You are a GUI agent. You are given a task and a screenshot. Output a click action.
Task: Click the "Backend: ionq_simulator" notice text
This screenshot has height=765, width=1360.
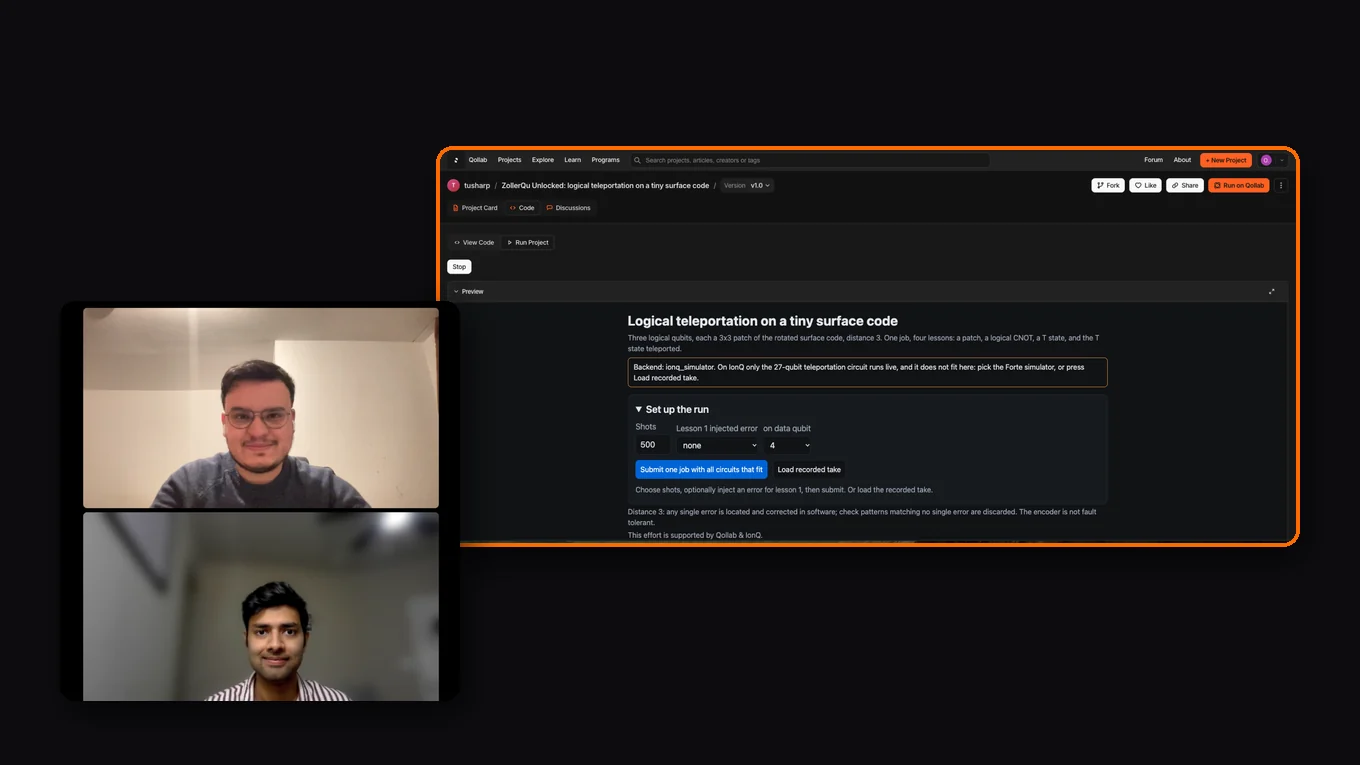point(867,372)
